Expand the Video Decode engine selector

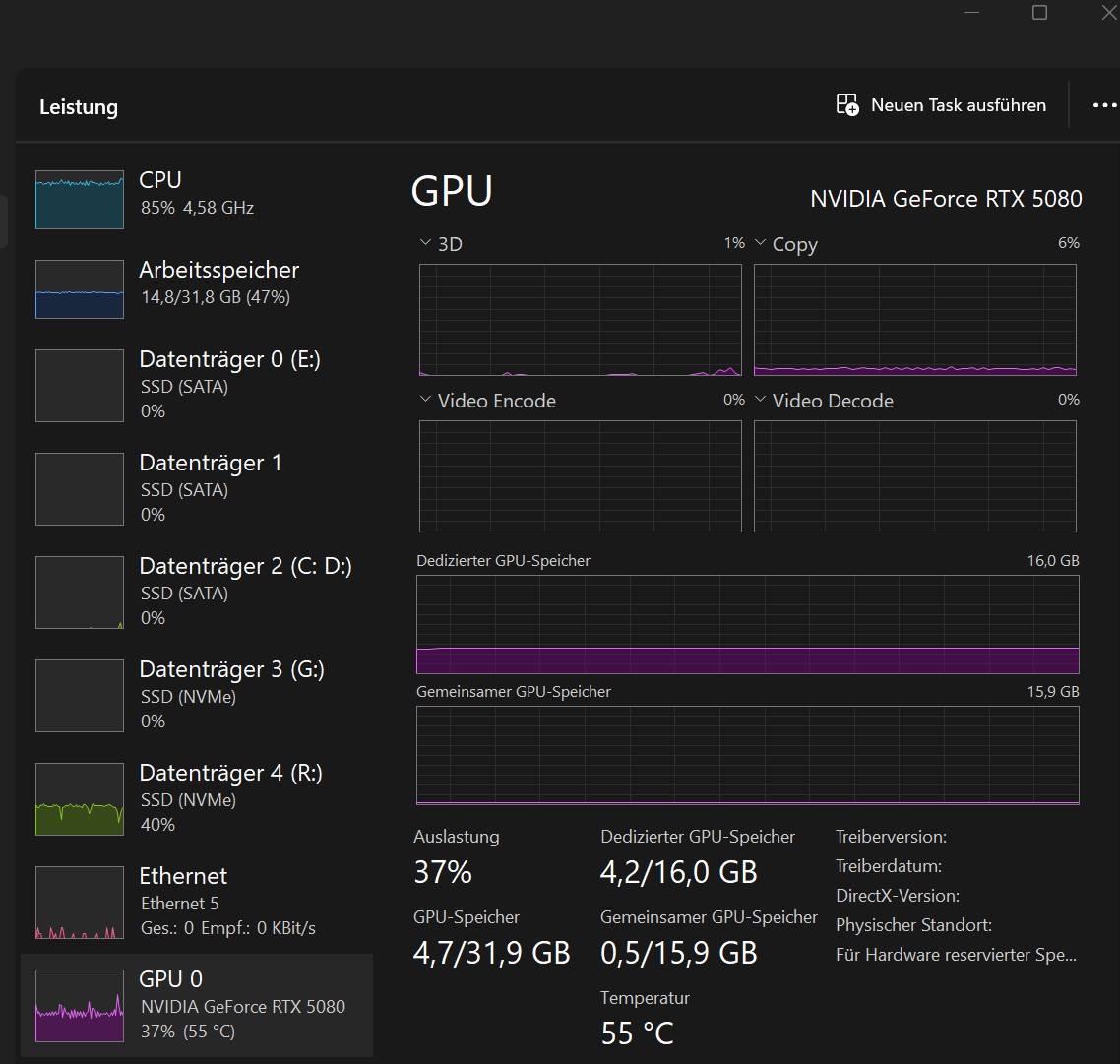(761, 400)
